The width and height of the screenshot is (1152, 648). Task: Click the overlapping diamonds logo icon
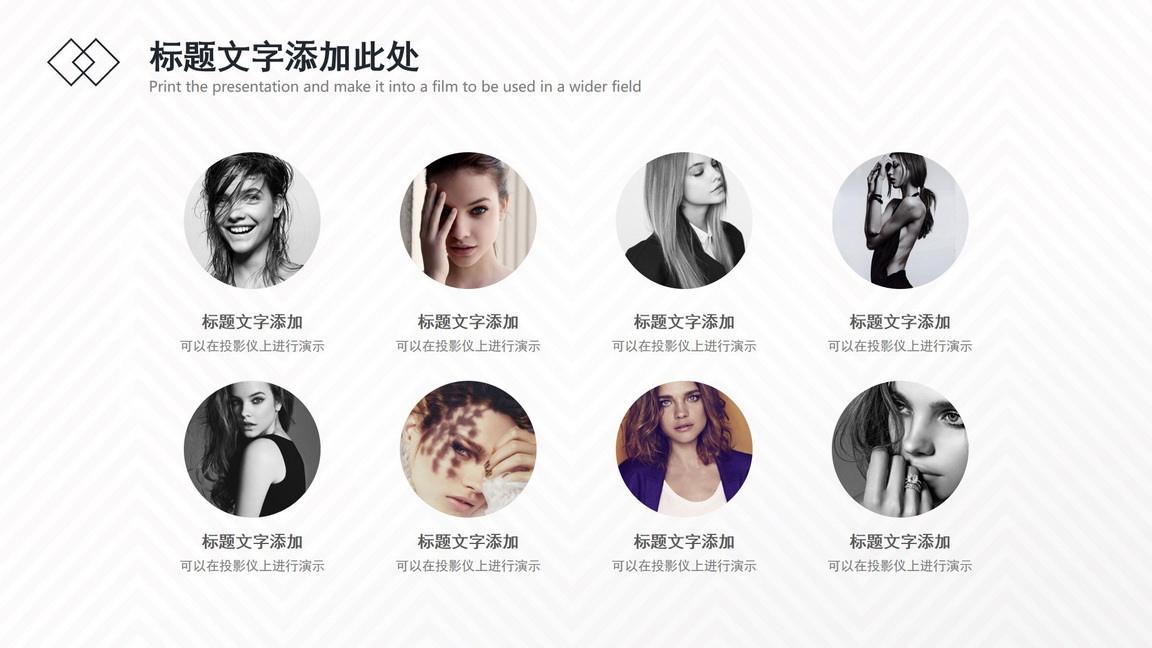pyautogui.click(x=83, y=62)
